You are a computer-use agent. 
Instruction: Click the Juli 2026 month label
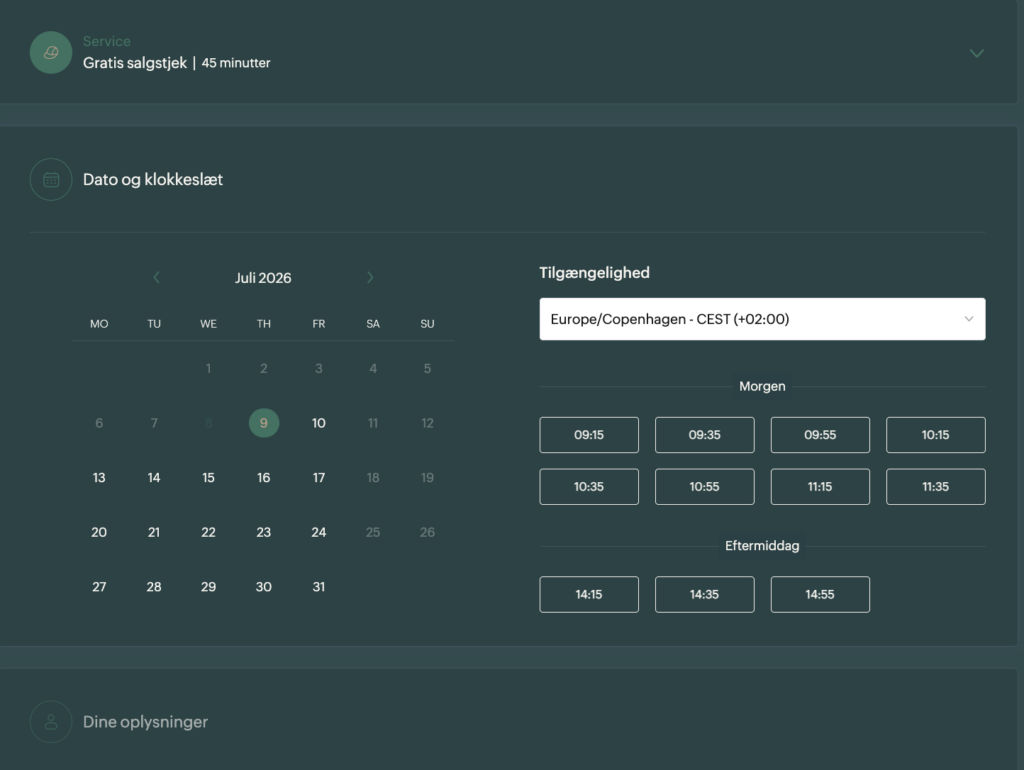pyautogui.click(x=263, y=278)
